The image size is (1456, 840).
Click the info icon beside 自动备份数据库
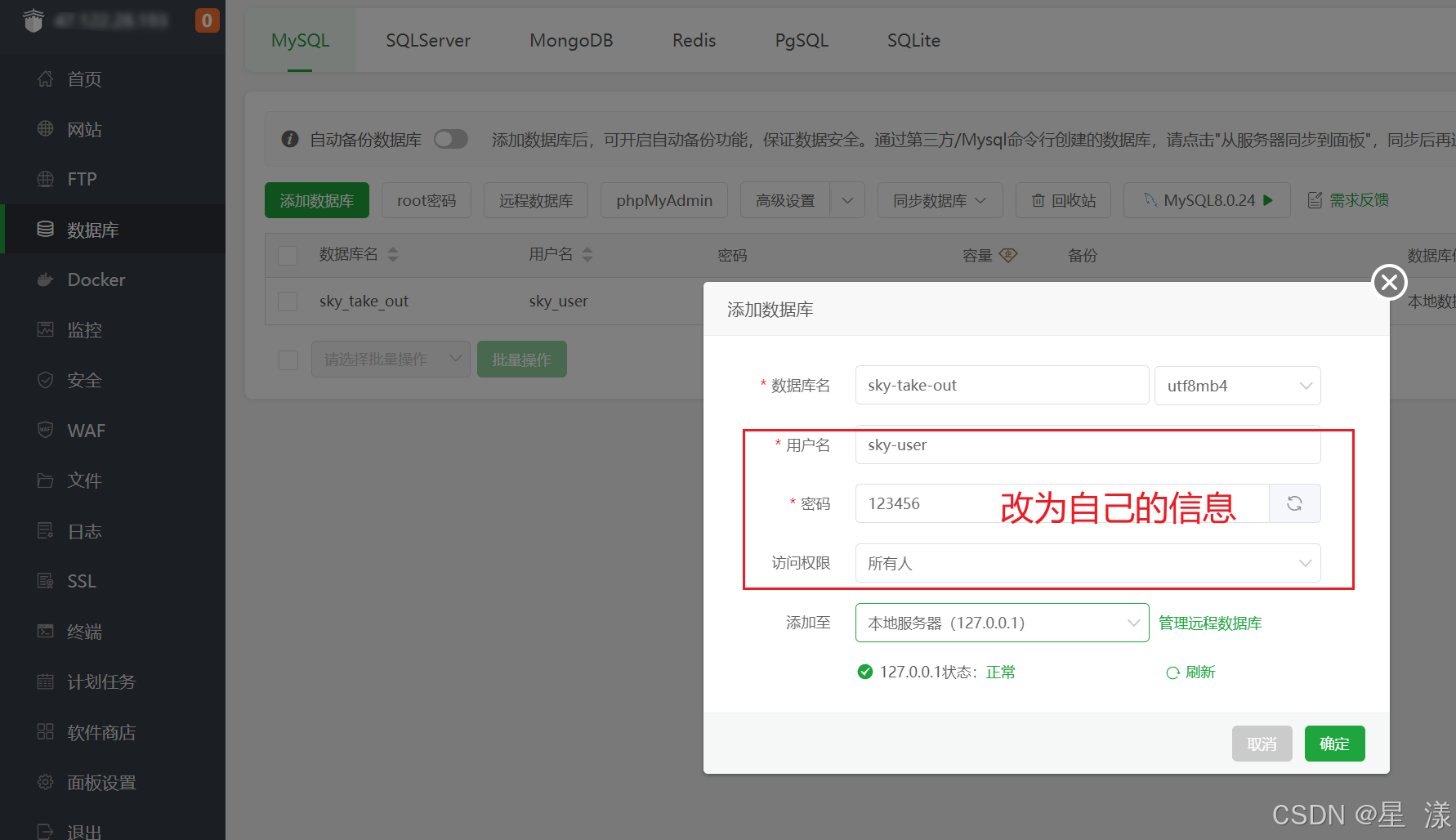(290, 139)
